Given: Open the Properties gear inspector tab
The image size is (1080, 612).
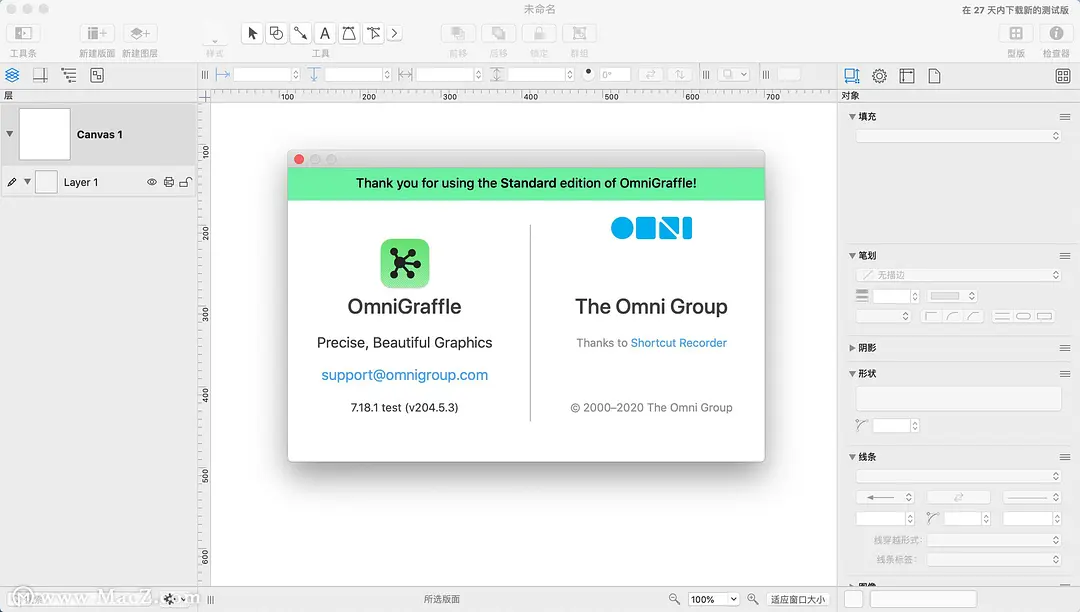Looking at the screenshot, I should [x=880, y=76].
